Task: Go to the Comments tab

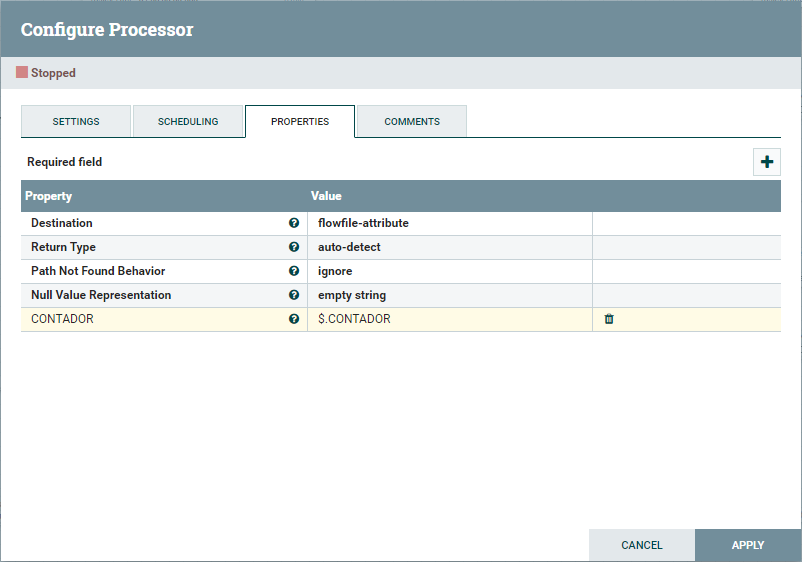Action: point(412,121)
